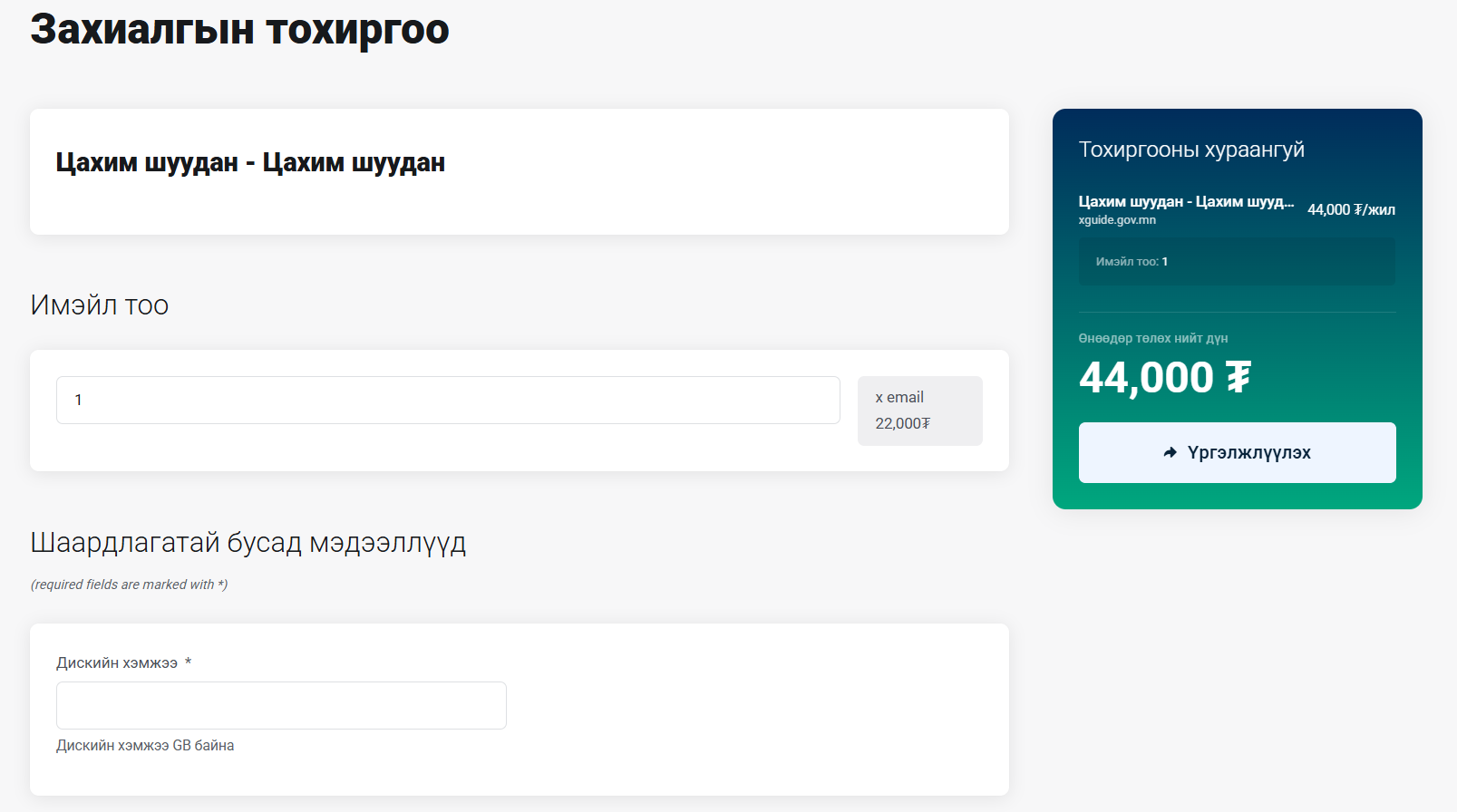Click the arrow icon on Үргэлжлүүлэх button
This screenshot has width=1457, height=812.
[1170, 452]
